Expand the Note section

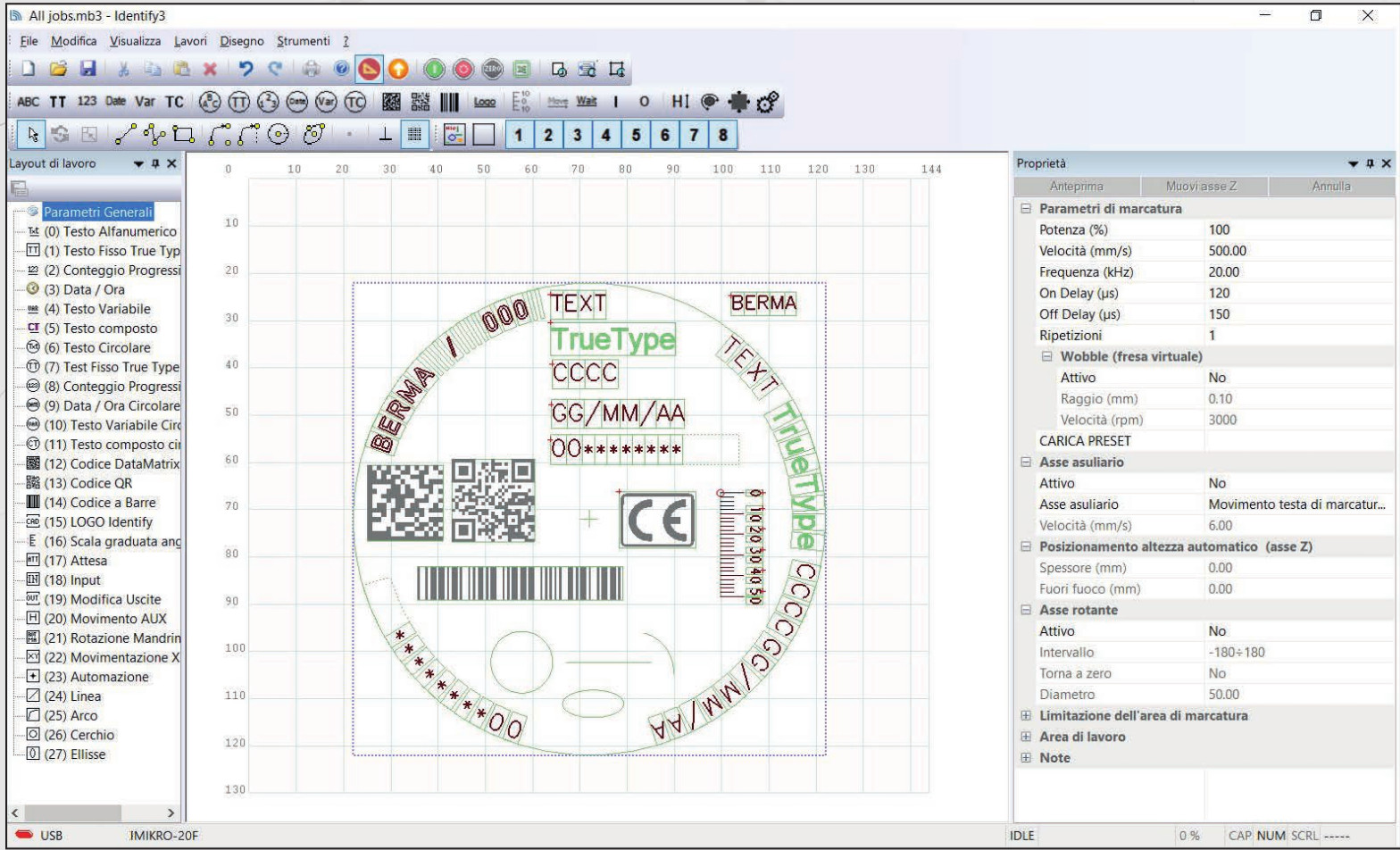click(1026, 757)
